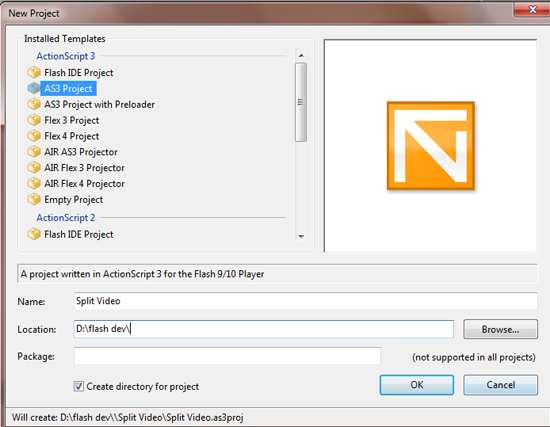Choose the Flex 3 Project template
The width and height of the screenshot is (550, 427).
coord(72,120)
